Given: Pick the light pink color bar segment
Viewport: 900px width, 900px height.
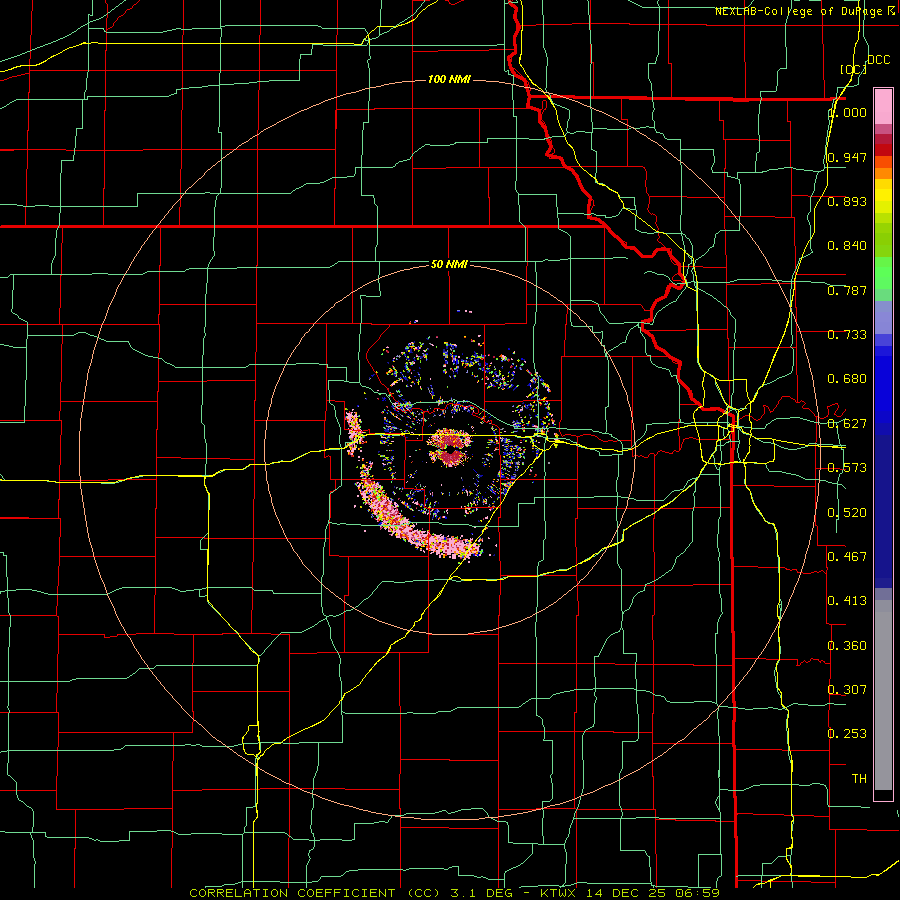Looking at the screenshot, I should click(x=883, y=106).
